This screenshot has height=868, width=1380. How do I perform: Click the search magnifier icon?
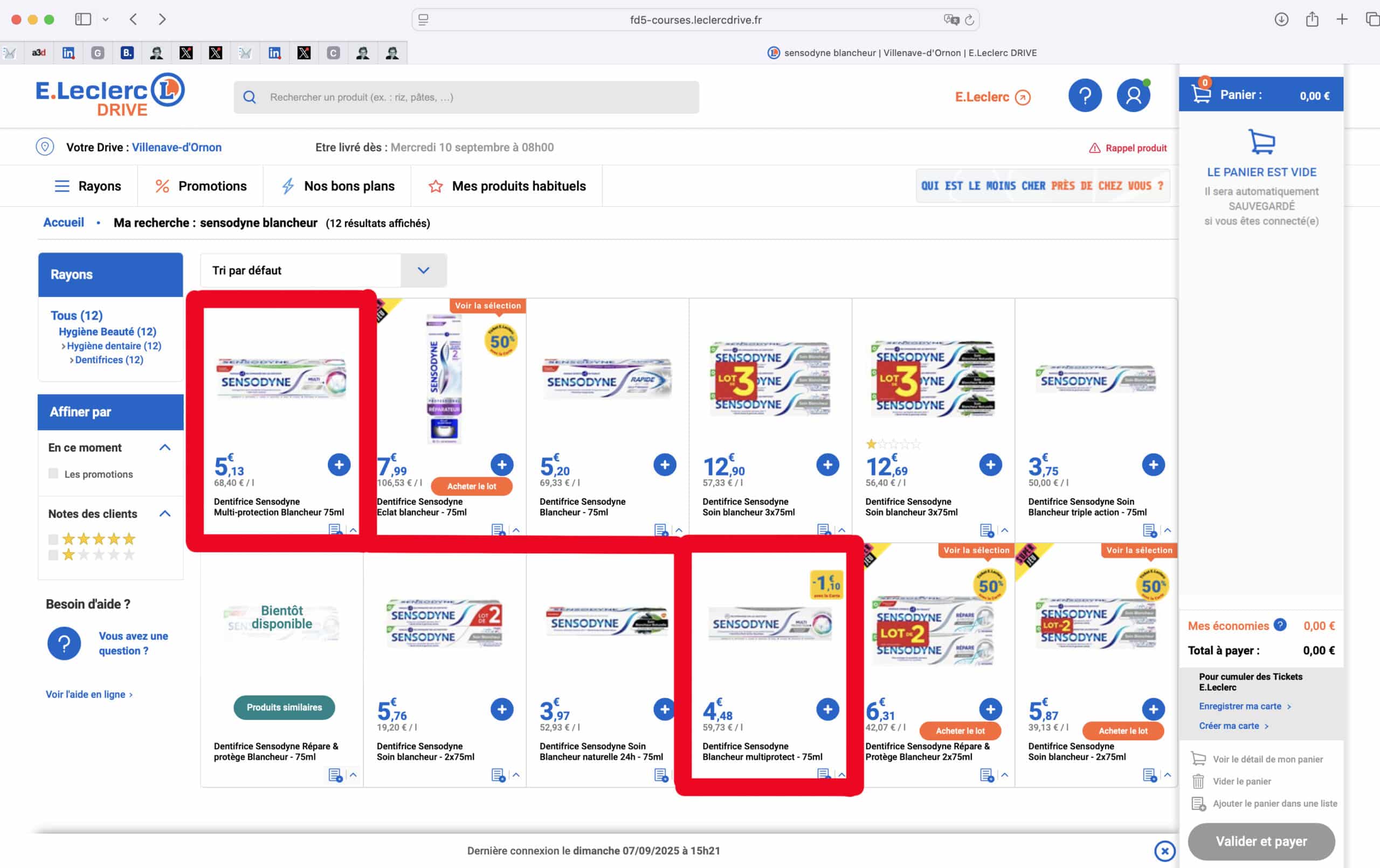[x=249, y=97]
